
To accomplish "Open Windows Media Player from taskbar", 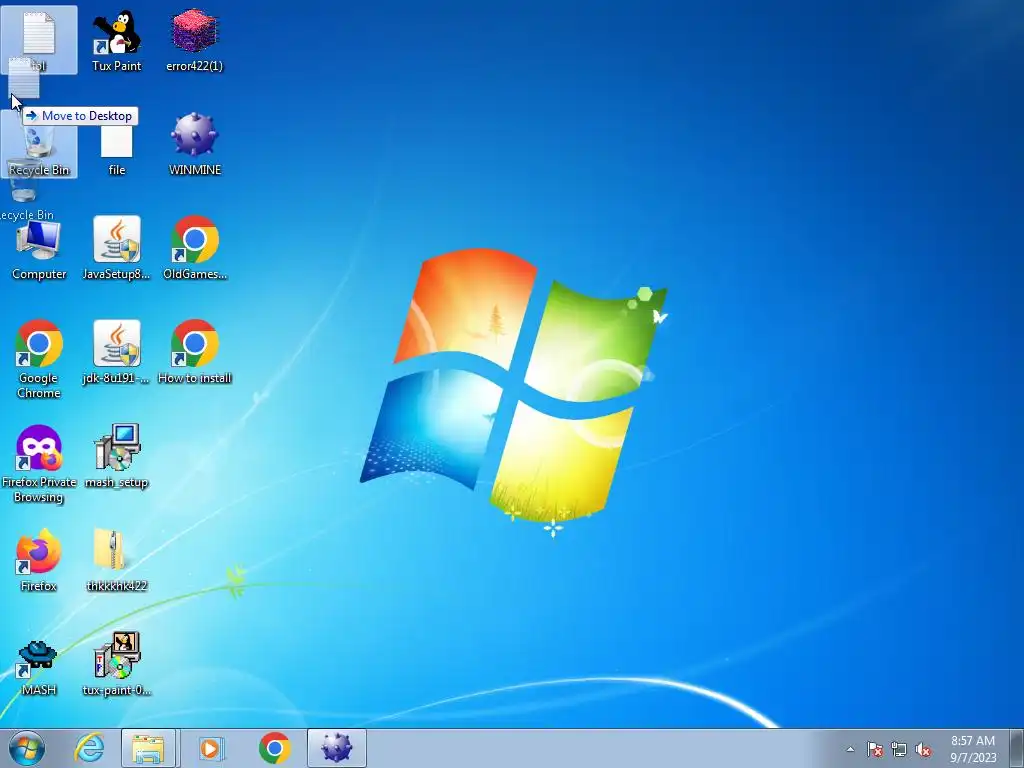I will point(210,748).
